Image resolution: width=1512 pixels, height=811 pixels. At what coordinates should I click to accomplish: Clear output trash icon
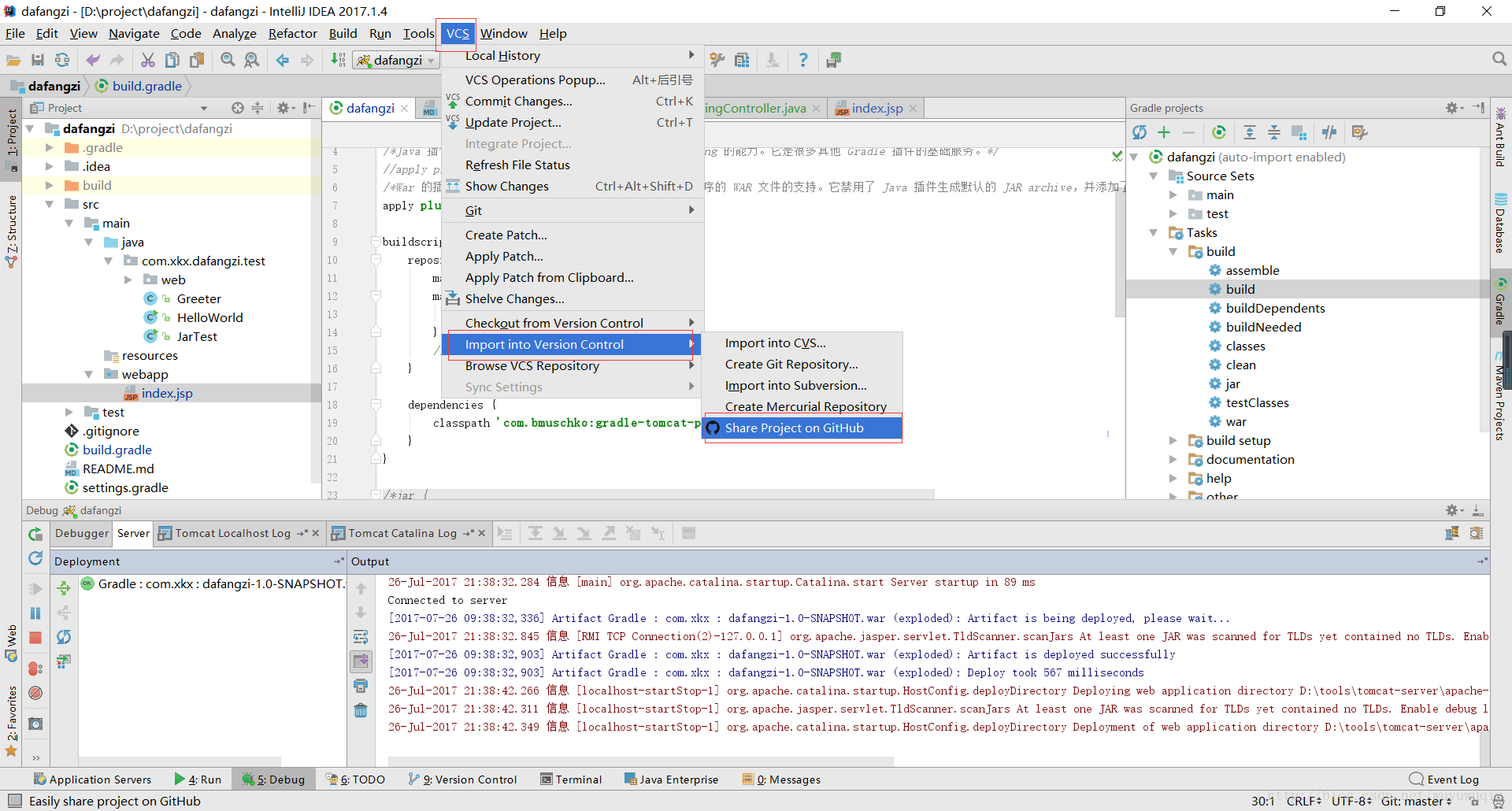[361, 711]
